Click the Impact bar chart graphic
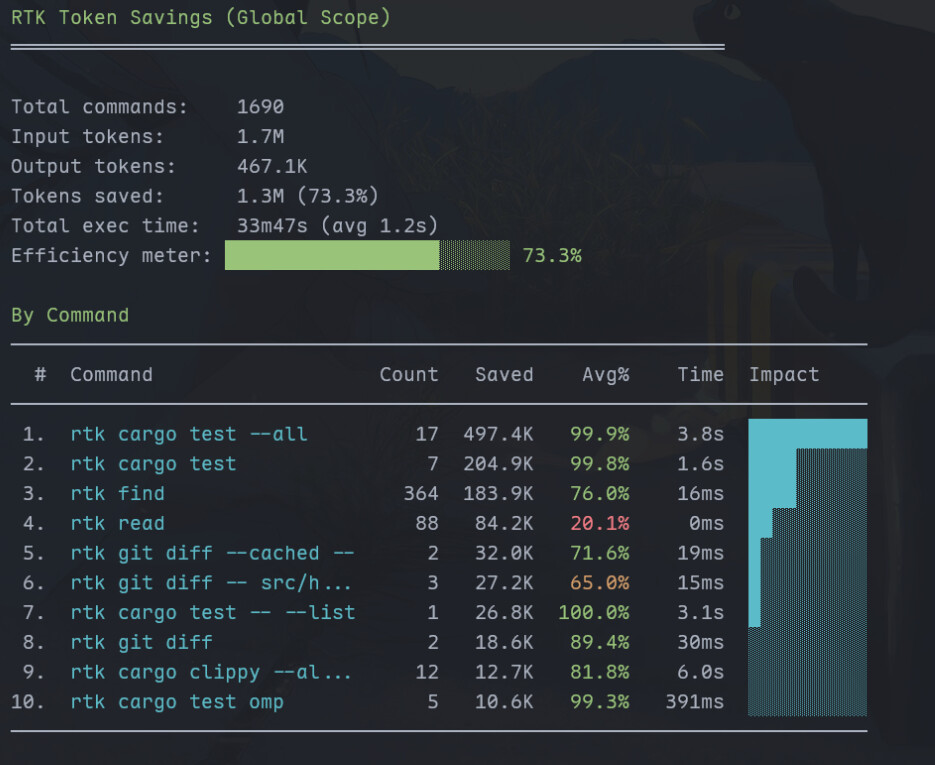This screenshot has height=765, width=935. pos(808,568)
